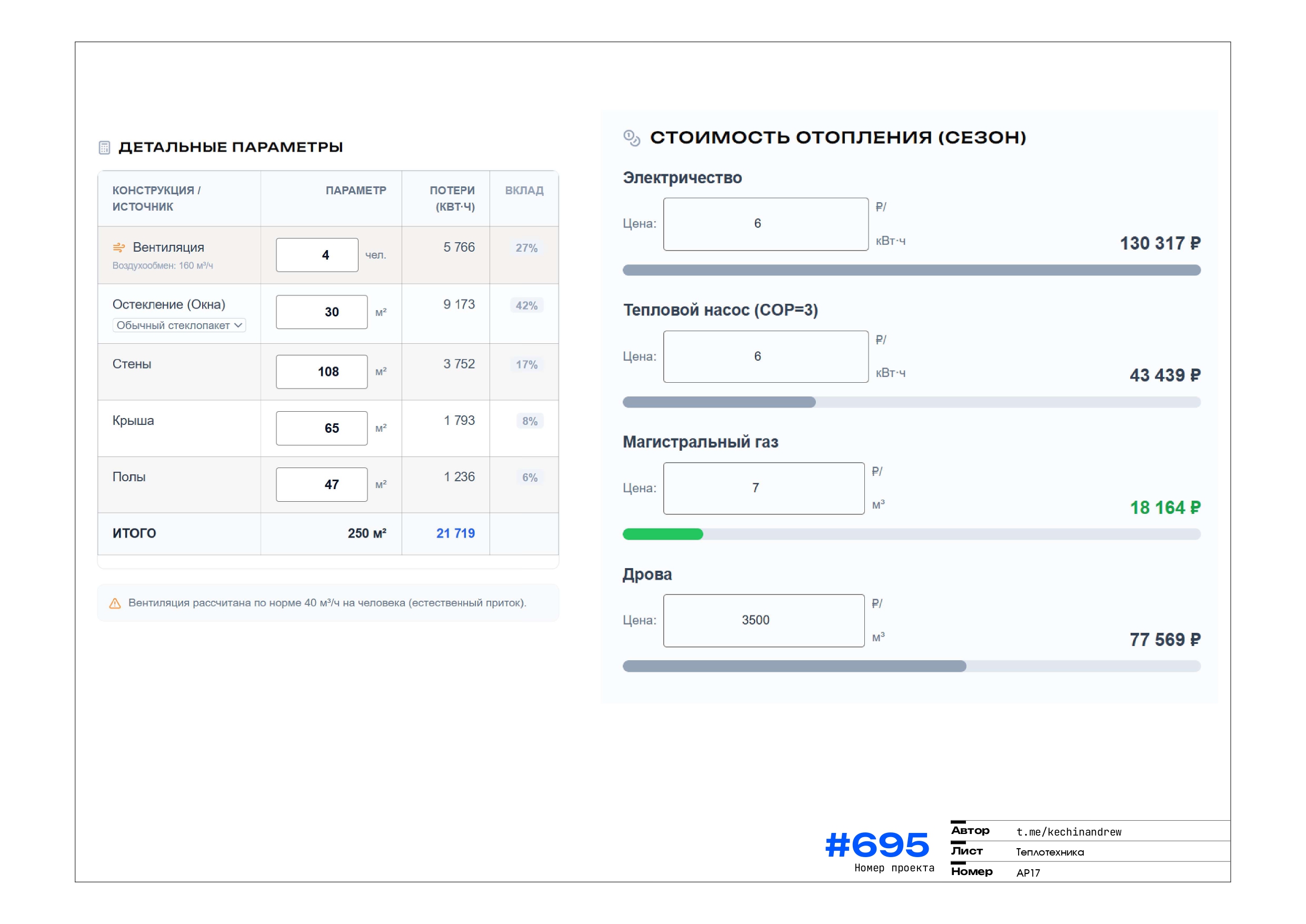Viewport: 1306px width, 924px height.
Task: Click the green gas cost progress bar
Action: click(x=663, y=534)
